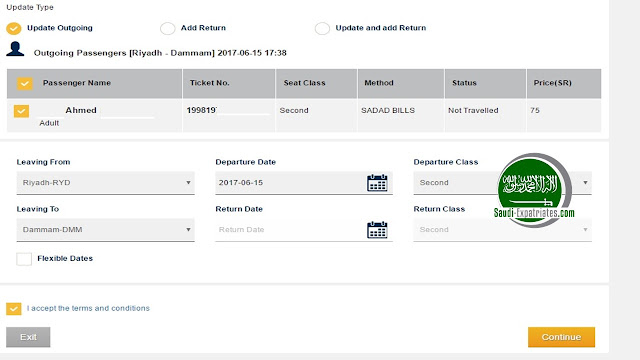Click the Continue button
This screenshot has width=640, height=360.
(x=561, y=337)
